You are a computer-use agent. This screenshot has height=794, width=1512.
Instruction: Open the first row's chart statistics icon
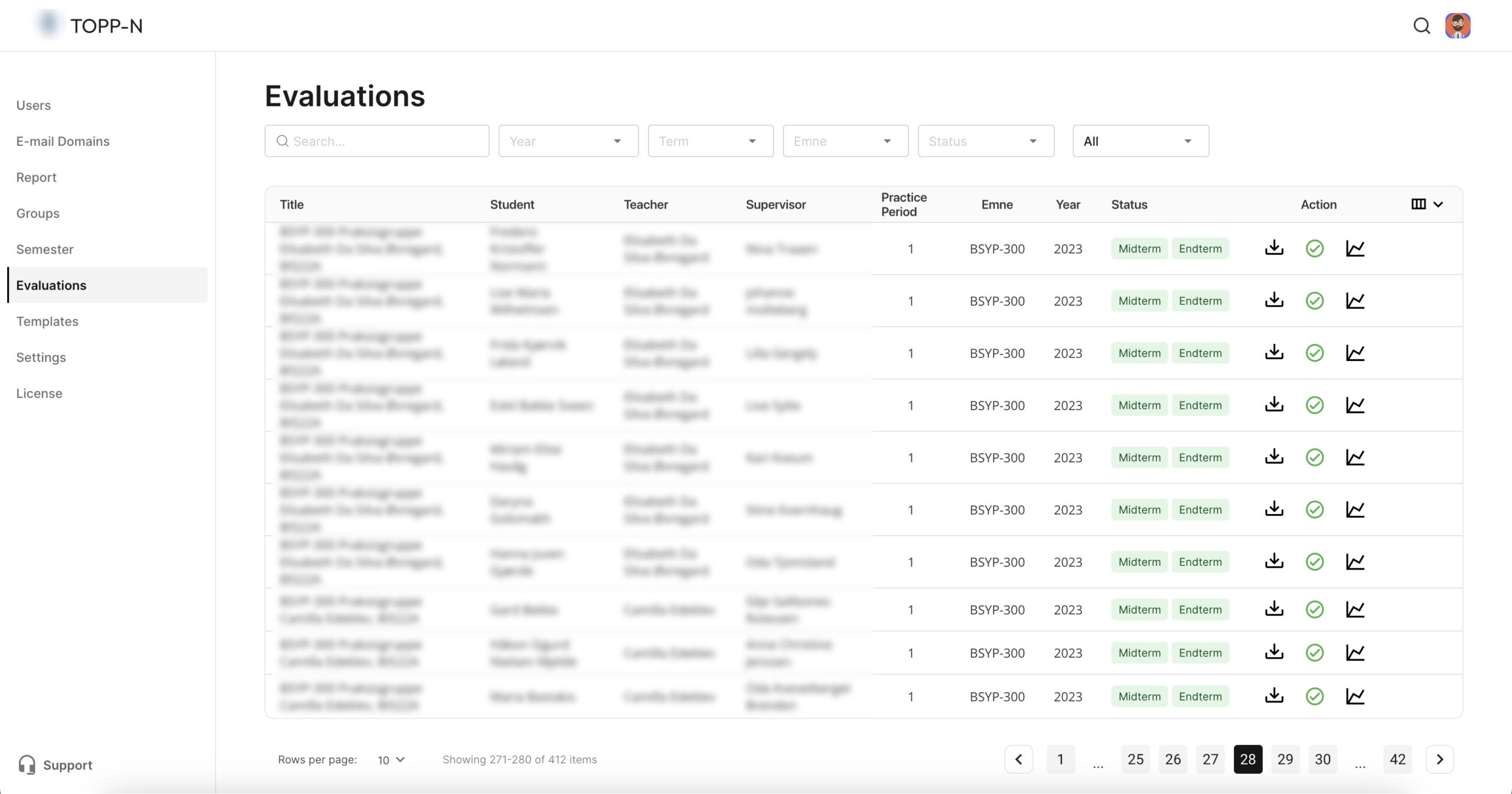(x=1355, y=248)
